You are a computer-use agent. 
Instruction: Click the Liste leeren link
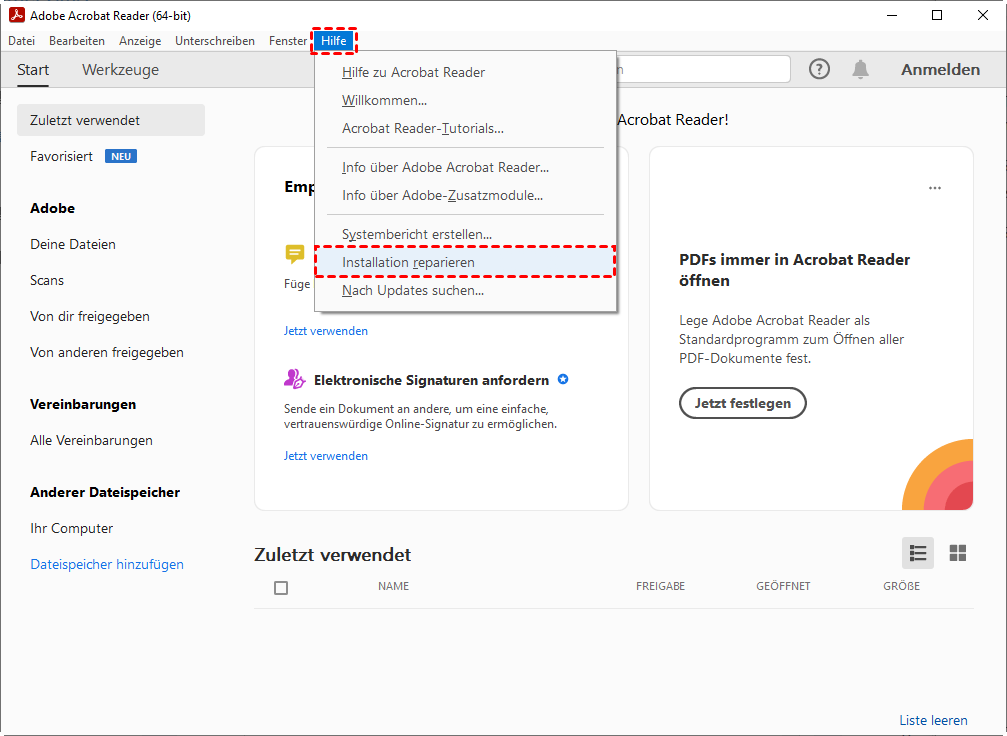tap(933, 720)
